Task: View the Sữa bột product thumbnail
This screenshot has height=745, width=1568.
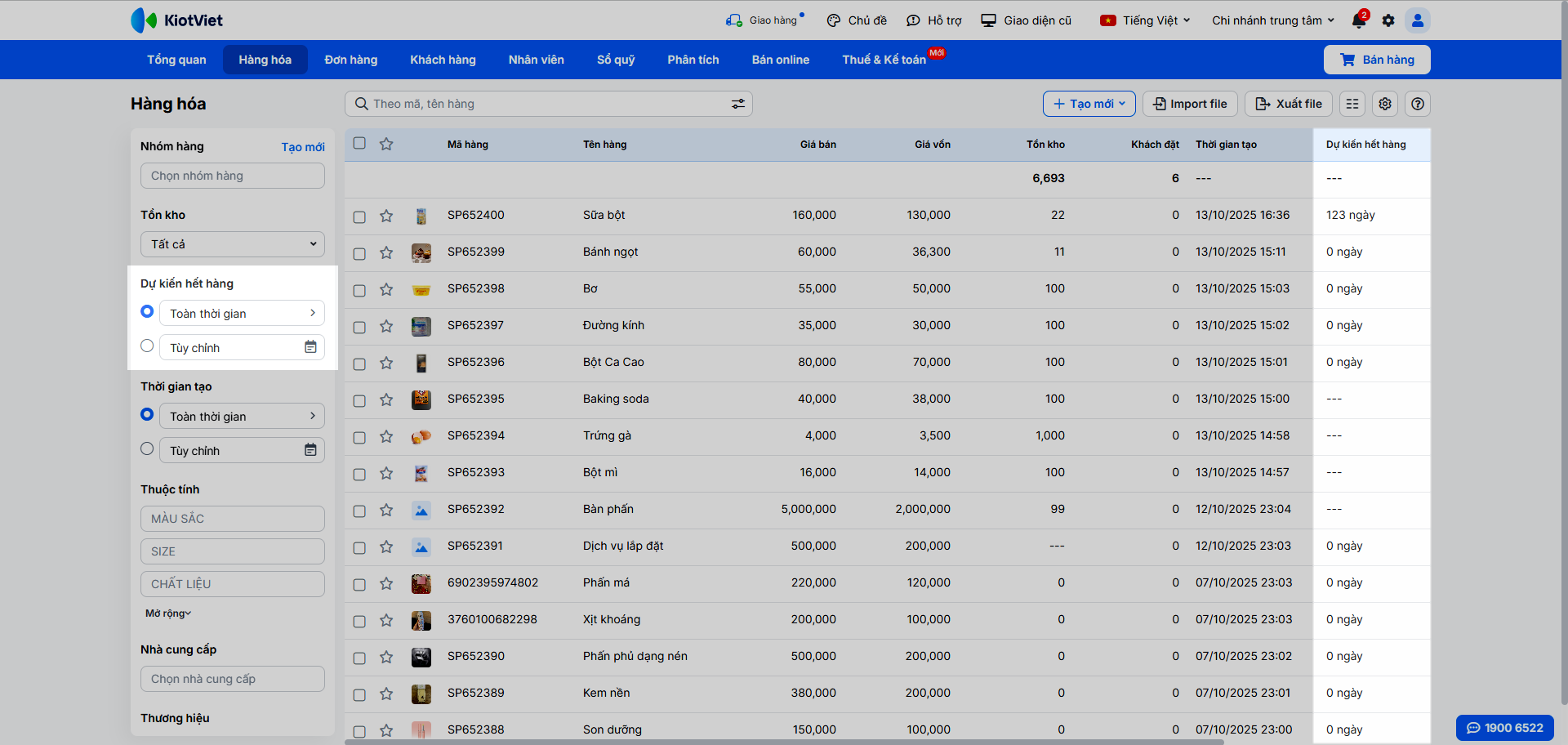Action: point(421,216)
